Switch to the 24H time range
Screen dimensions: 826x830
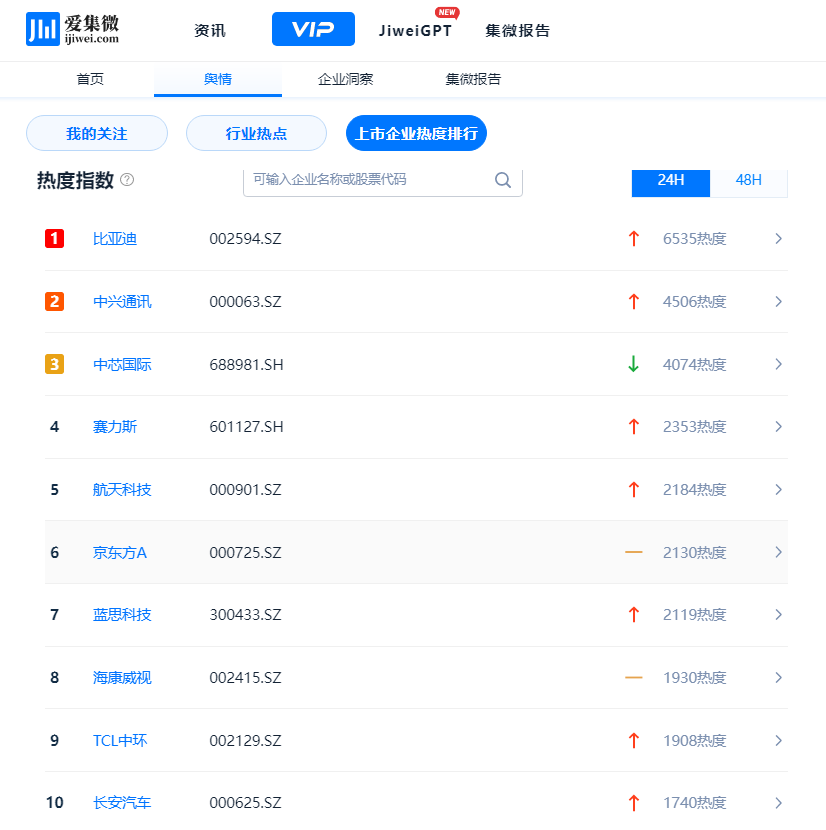pyautogui.click(x=670, y=180)
